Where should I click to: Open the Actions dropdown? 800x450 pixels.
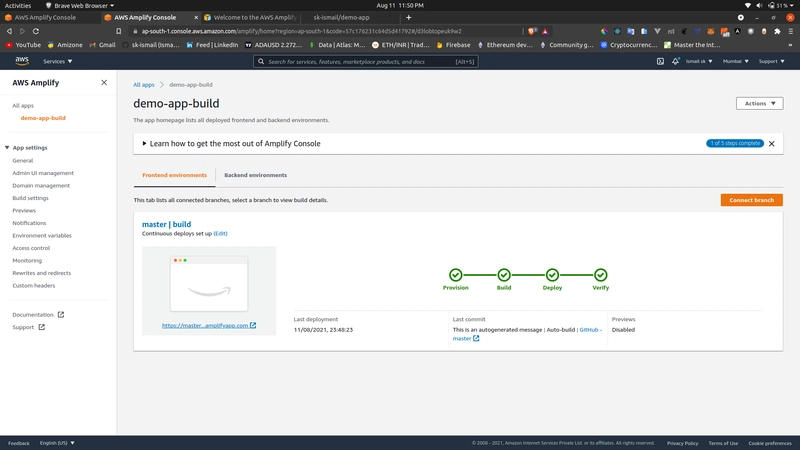[x=759, y=103]
